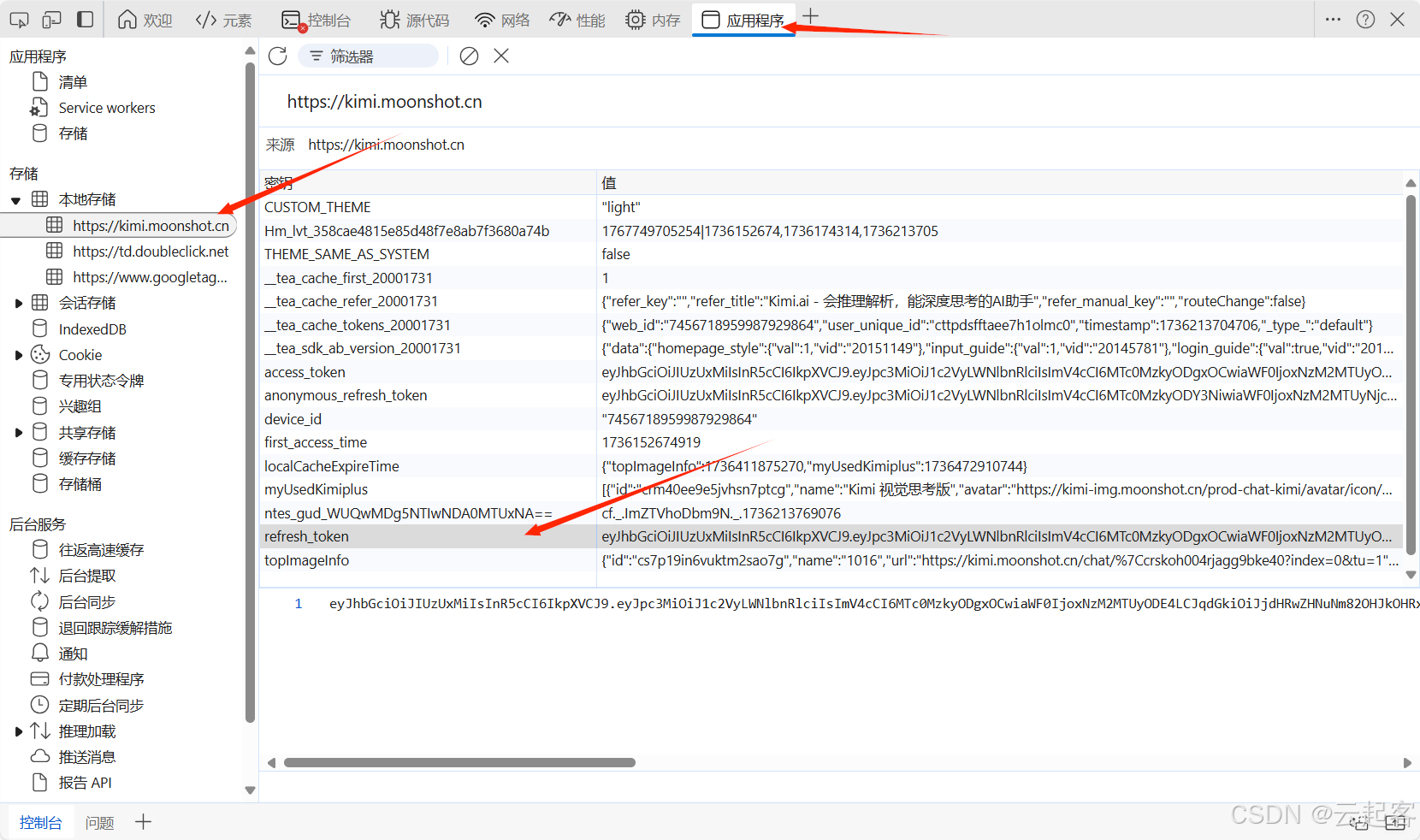The width and height of the screenshot is (1420, 840).
Task: Toggle device emulation icon
Action: pyautogui.click(x=52, y=20)
